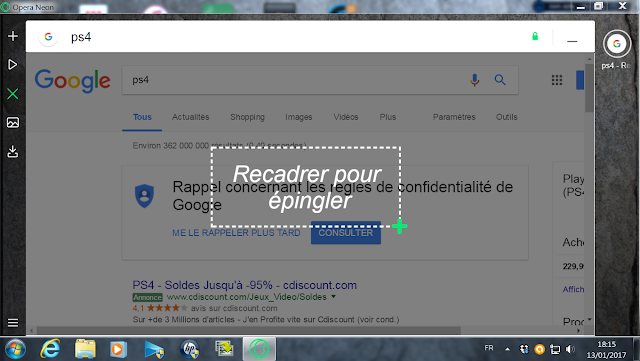Open the downloads sidebar icon
640x361 pixels.
[x=13, y=152]
